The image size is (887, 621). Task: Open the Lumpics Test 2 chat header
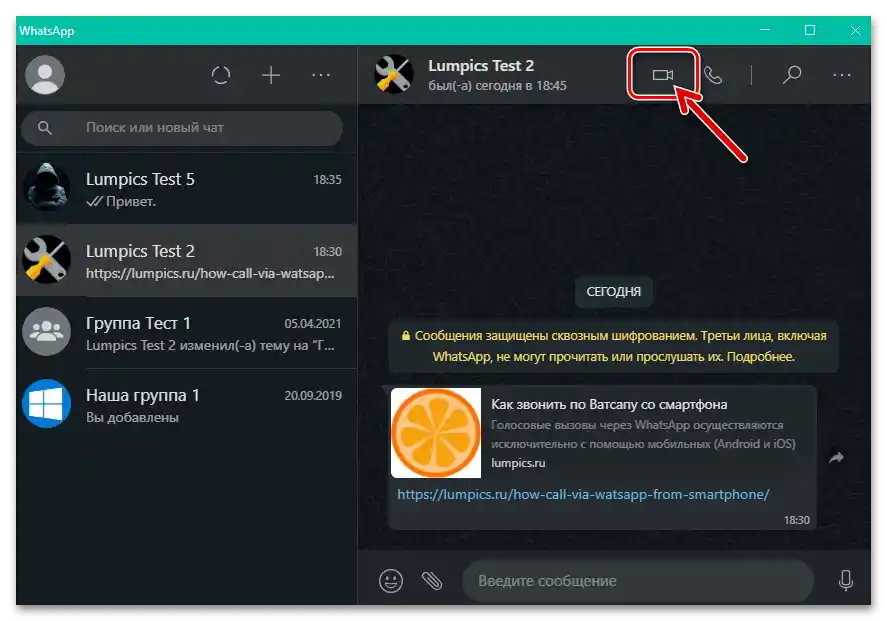(480, 74)
